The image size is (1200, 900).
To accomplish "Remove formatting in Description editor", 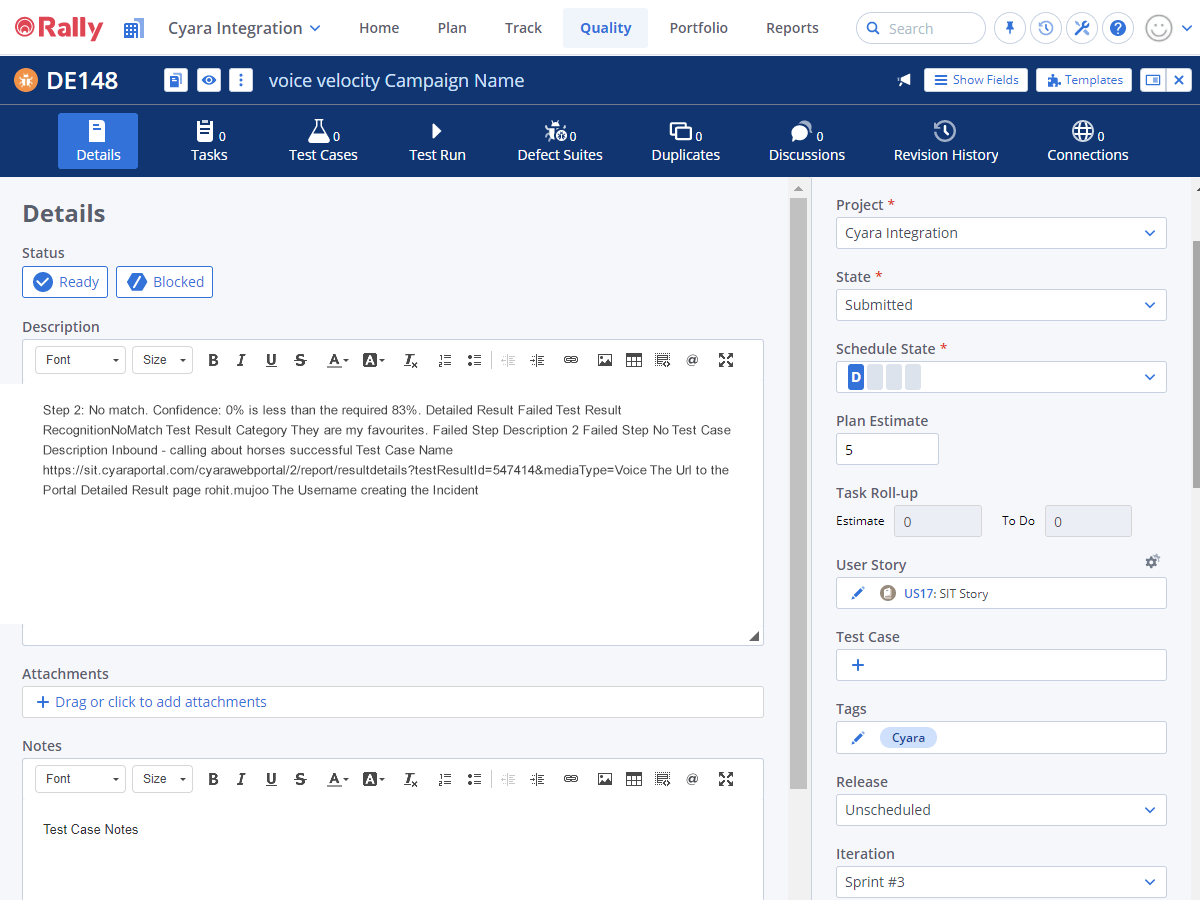I will 410,360.
